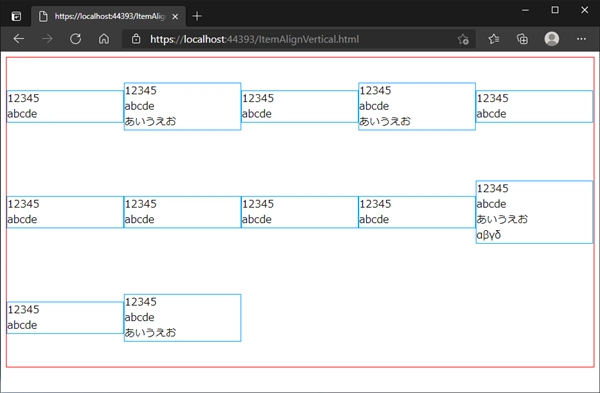Open a new tab with plus
600x393 pixels.
click(197, 16)
